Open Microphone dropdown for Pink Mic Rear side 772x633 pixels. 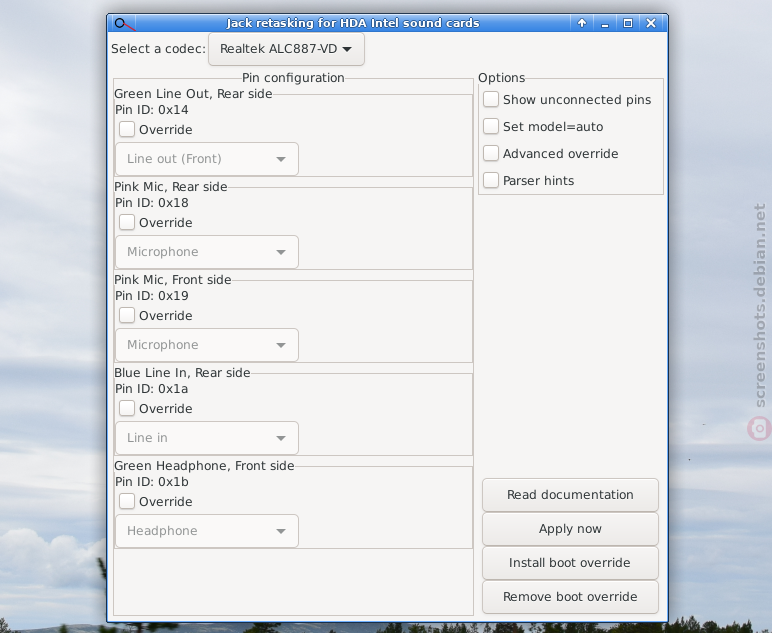coord(207,252)
